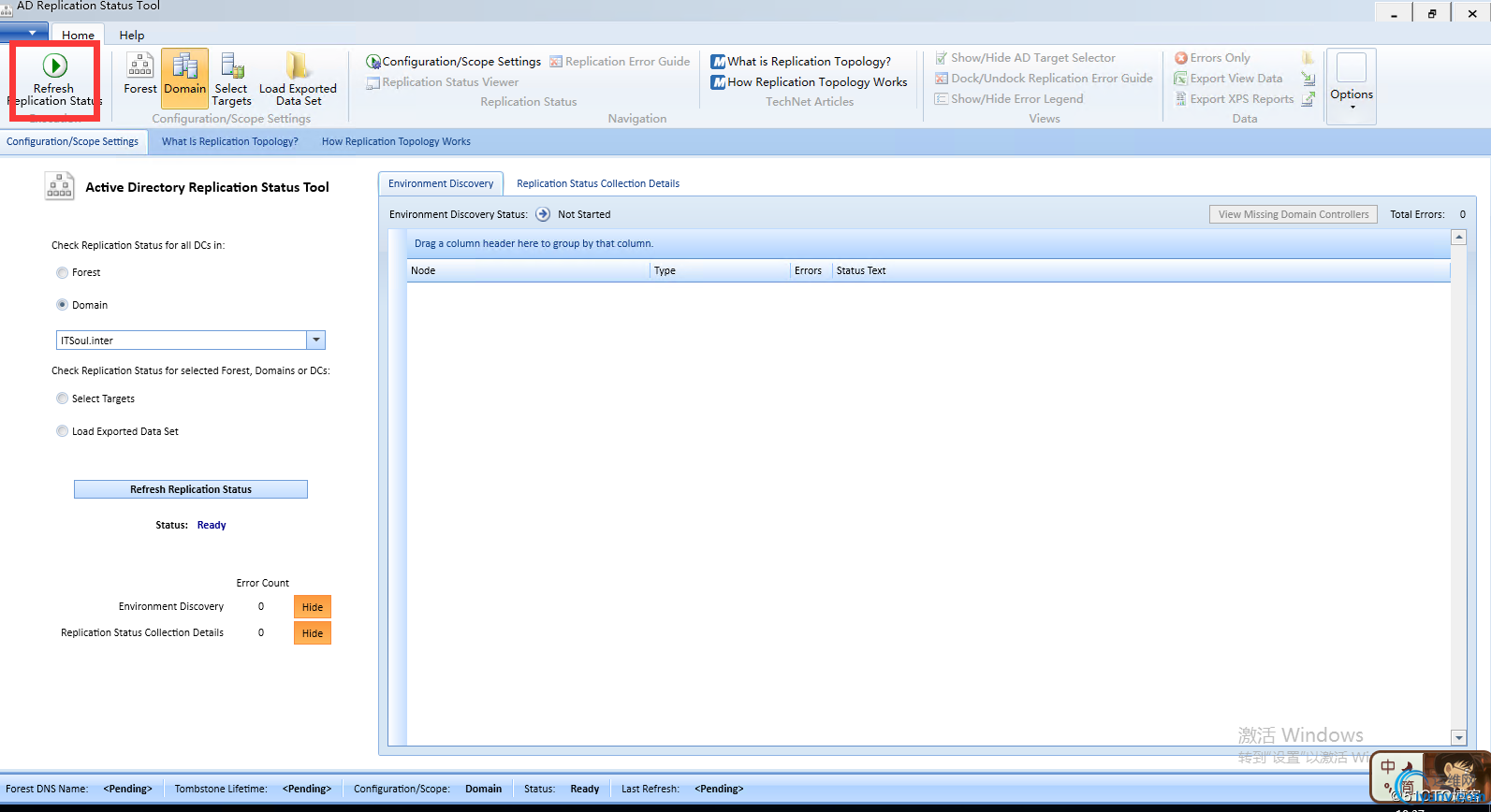Click the Node column header

528,270
